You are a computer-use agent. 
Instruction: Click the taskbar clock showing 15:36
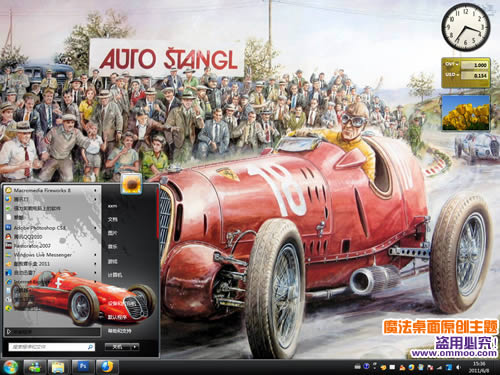click(x=479, y=367)
